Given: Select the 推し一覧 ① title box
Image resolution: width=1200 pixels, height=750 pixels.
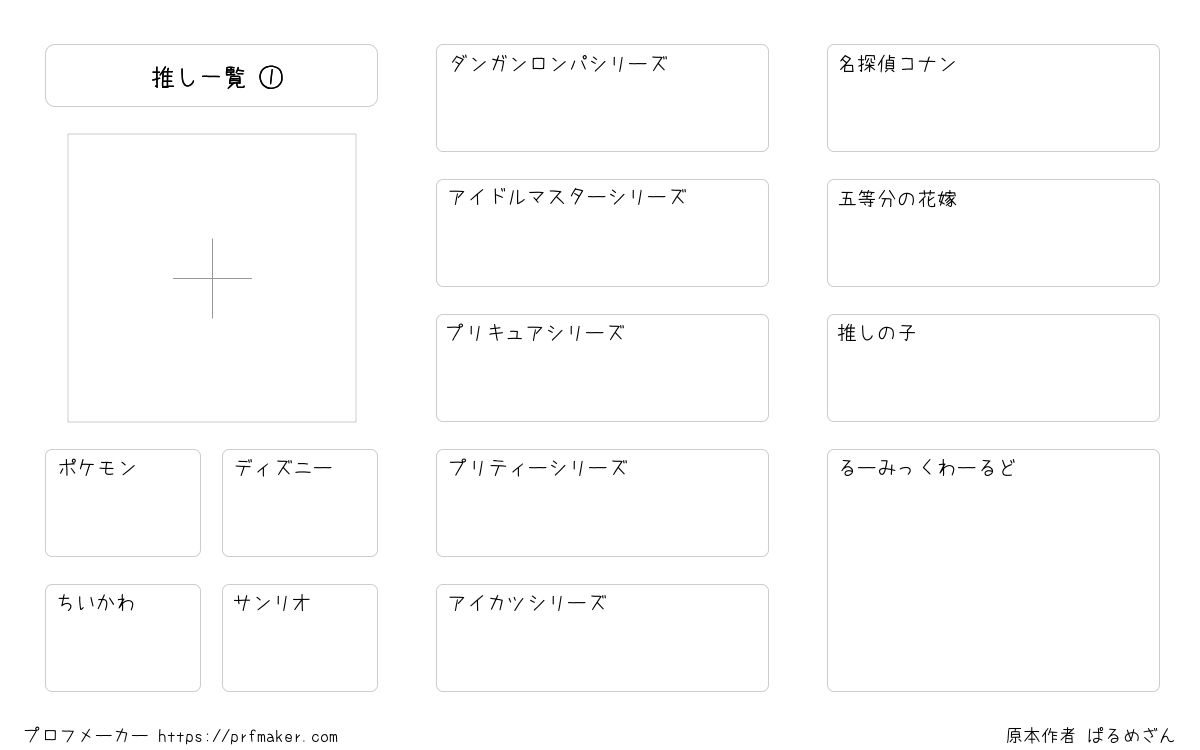Looking at the screenshot, I should (211, 75).
